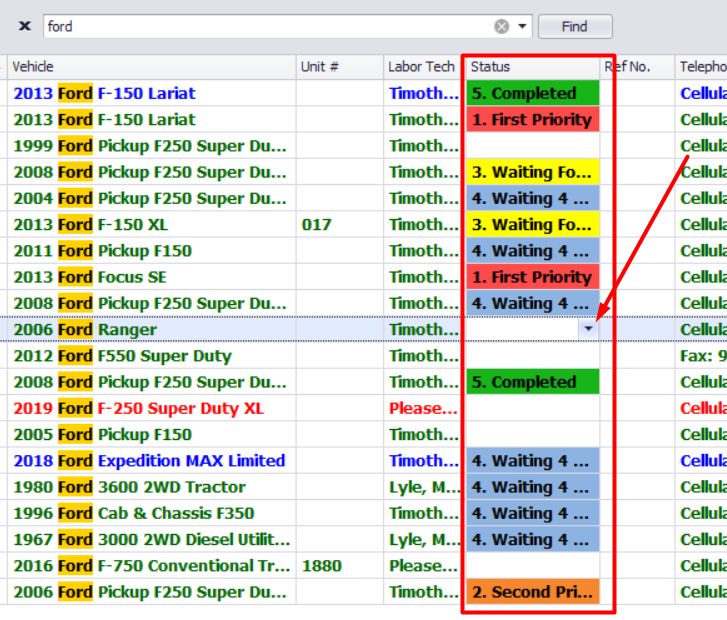The width and height of the screenshot is (727, 620).
Task: Sort by the Vehicle column header
Action: 152,67
